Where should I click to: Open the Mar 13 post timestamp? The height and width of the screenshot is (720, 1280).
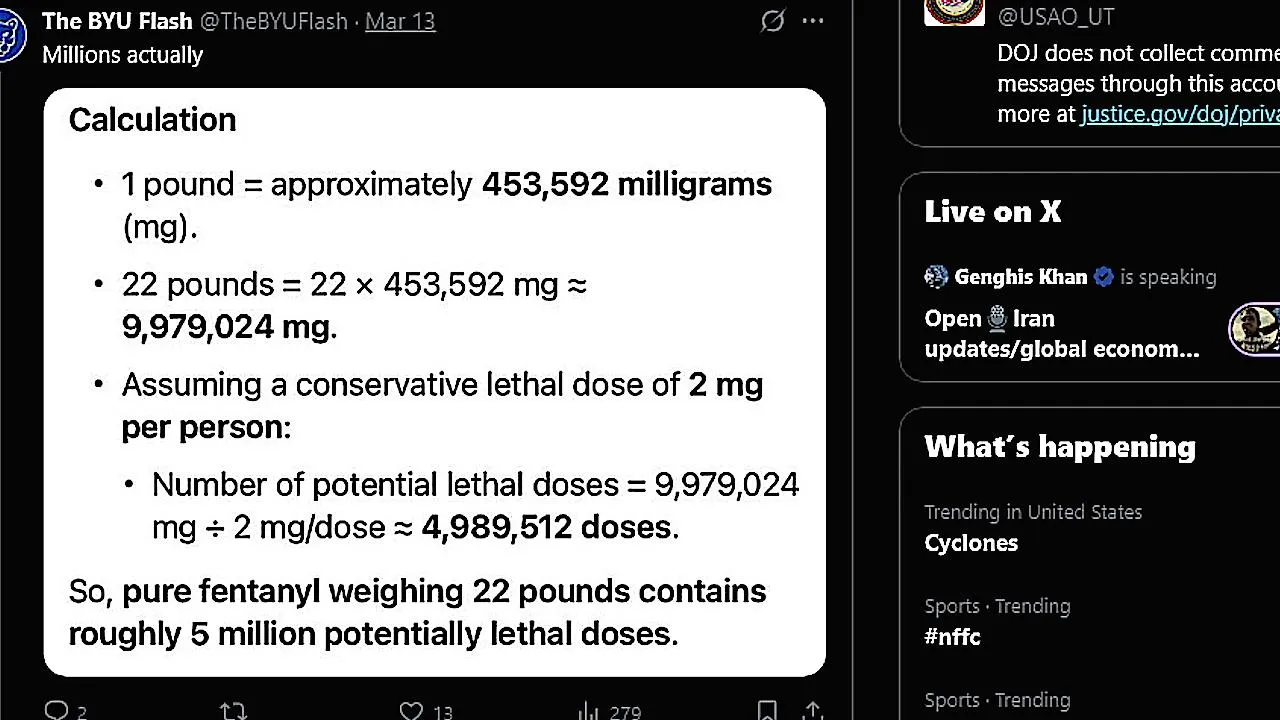pyautogui.click(x=400, y=21)
